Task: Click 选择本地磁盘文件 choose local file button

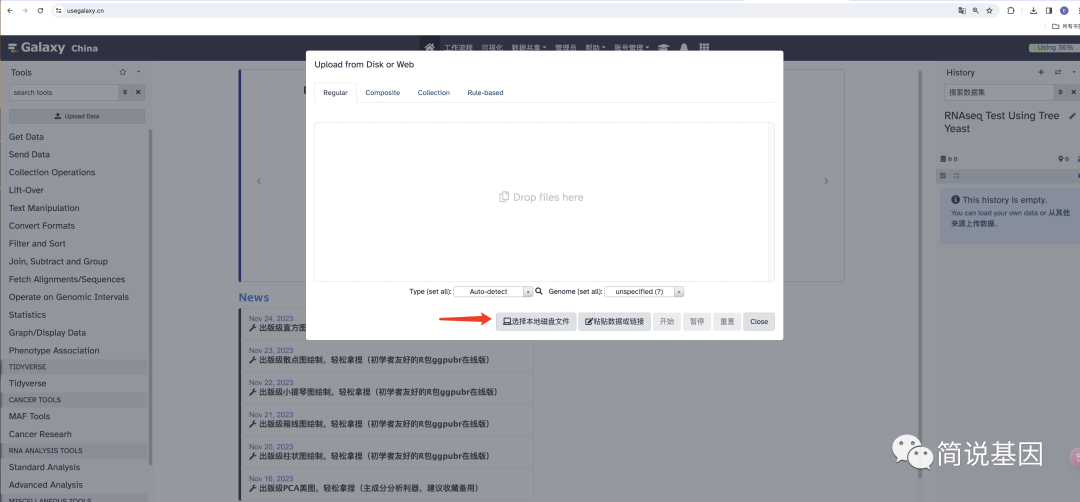Action: tap(536, 322)
